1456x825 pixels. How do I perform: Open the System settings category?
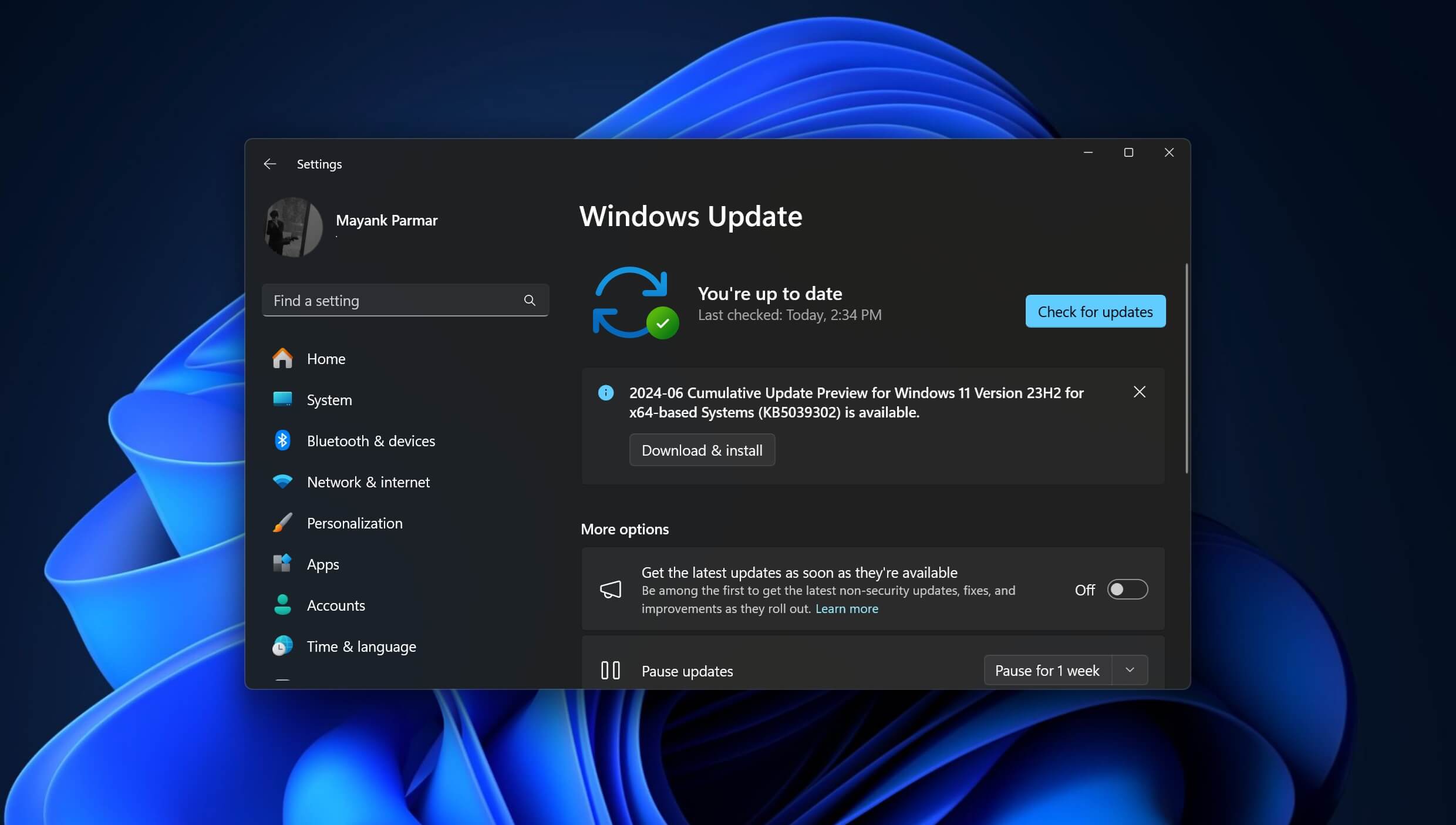[405, 400]
